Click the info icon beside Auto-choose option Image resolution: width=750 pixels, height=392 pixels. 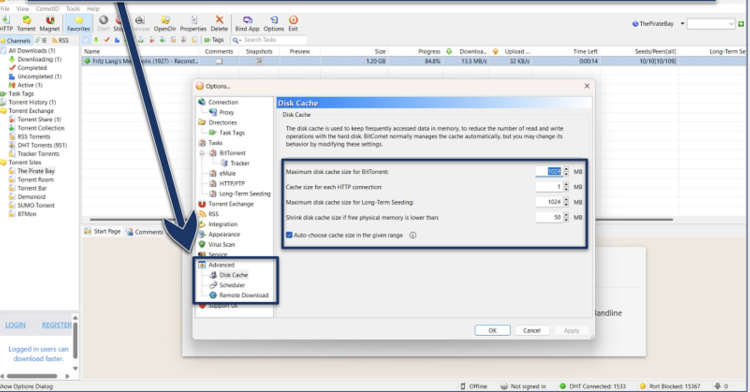point(413,235)
